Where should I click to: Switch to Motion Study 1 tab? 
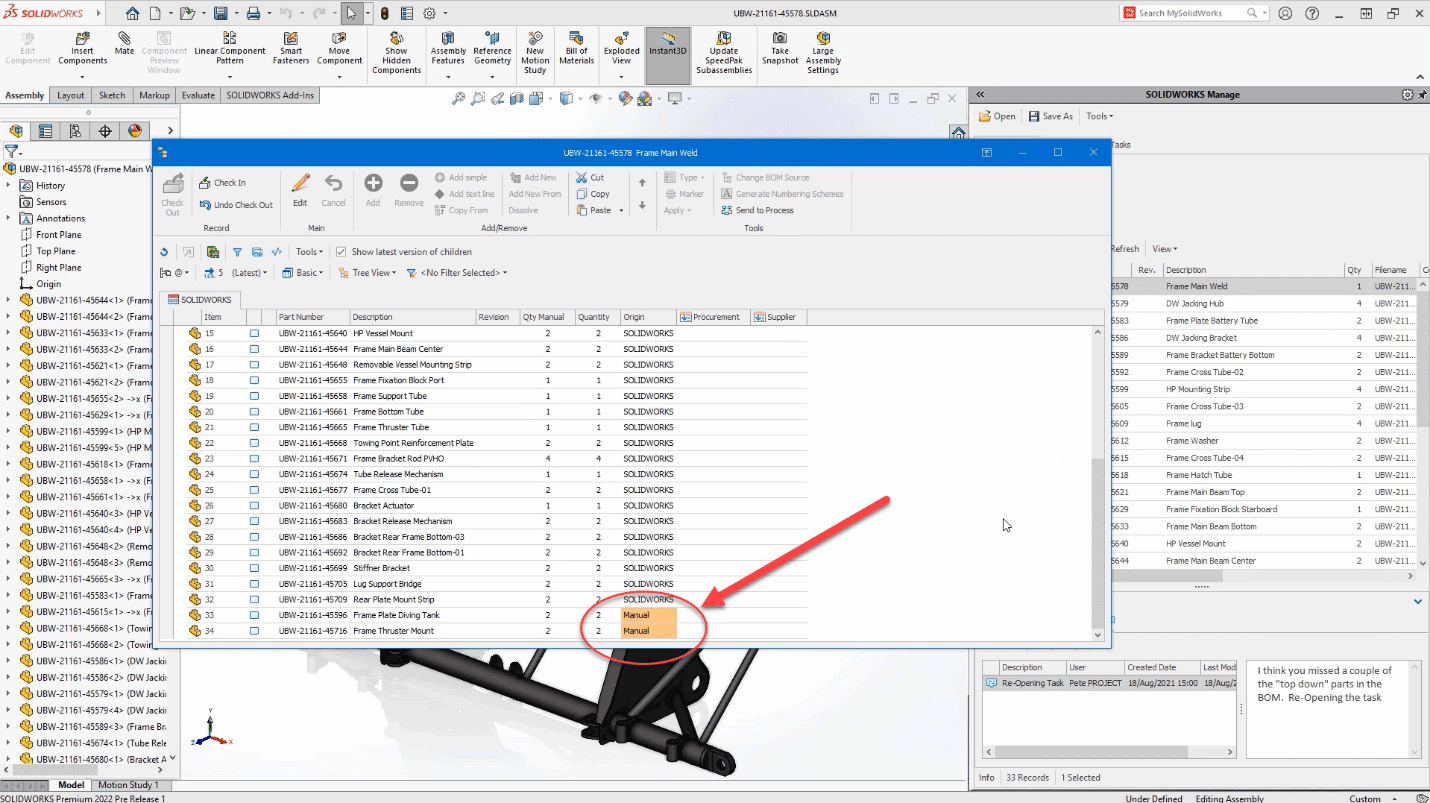[x=128, y=785]
